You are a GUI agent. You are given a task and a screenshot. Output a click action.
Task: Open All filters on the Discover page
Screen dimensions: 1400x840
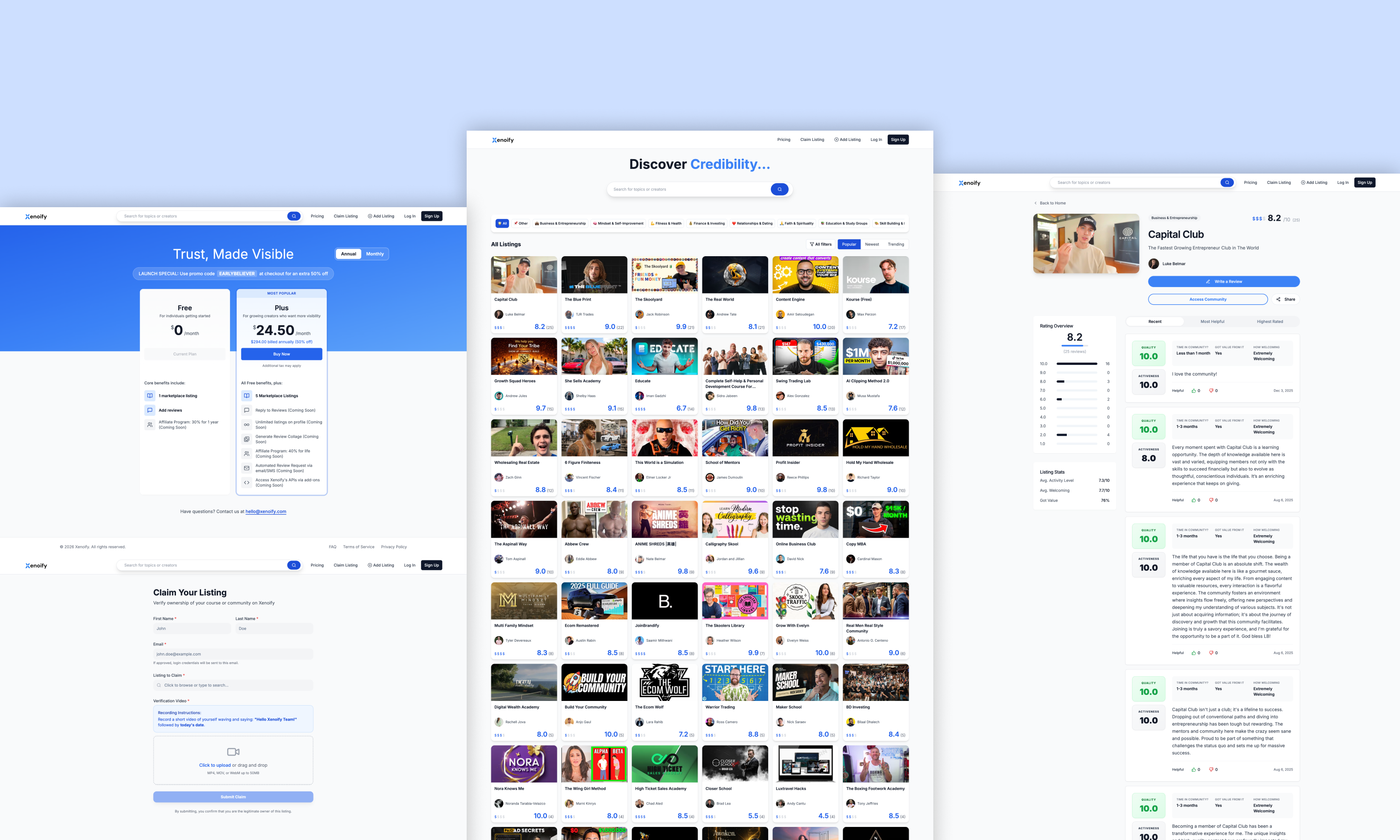click(820, 245)
